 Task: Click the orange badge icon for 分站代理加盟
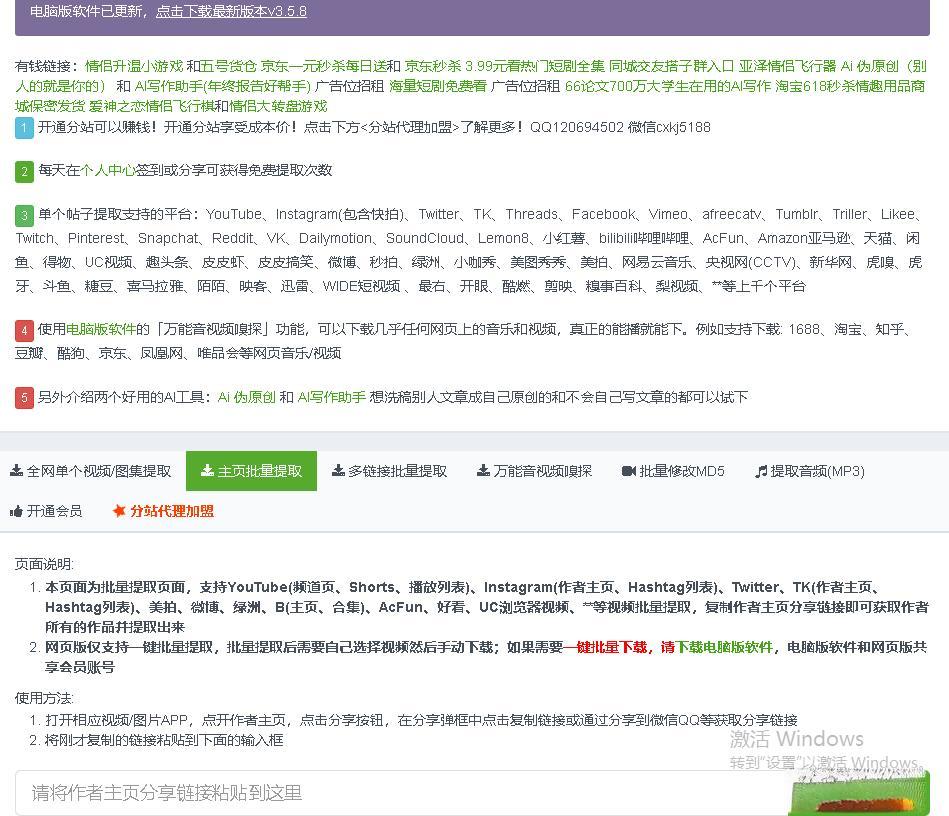[119, 511]
